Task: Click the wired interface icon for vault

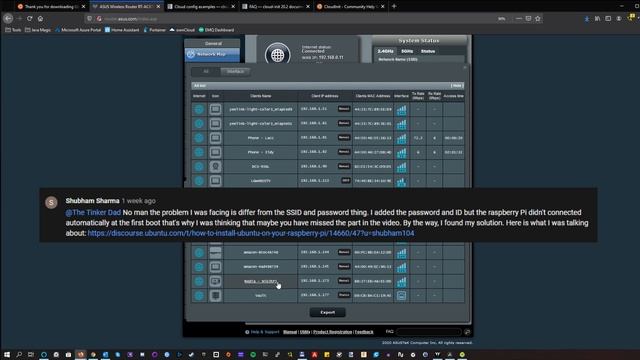Action: (x=401, y=296)
